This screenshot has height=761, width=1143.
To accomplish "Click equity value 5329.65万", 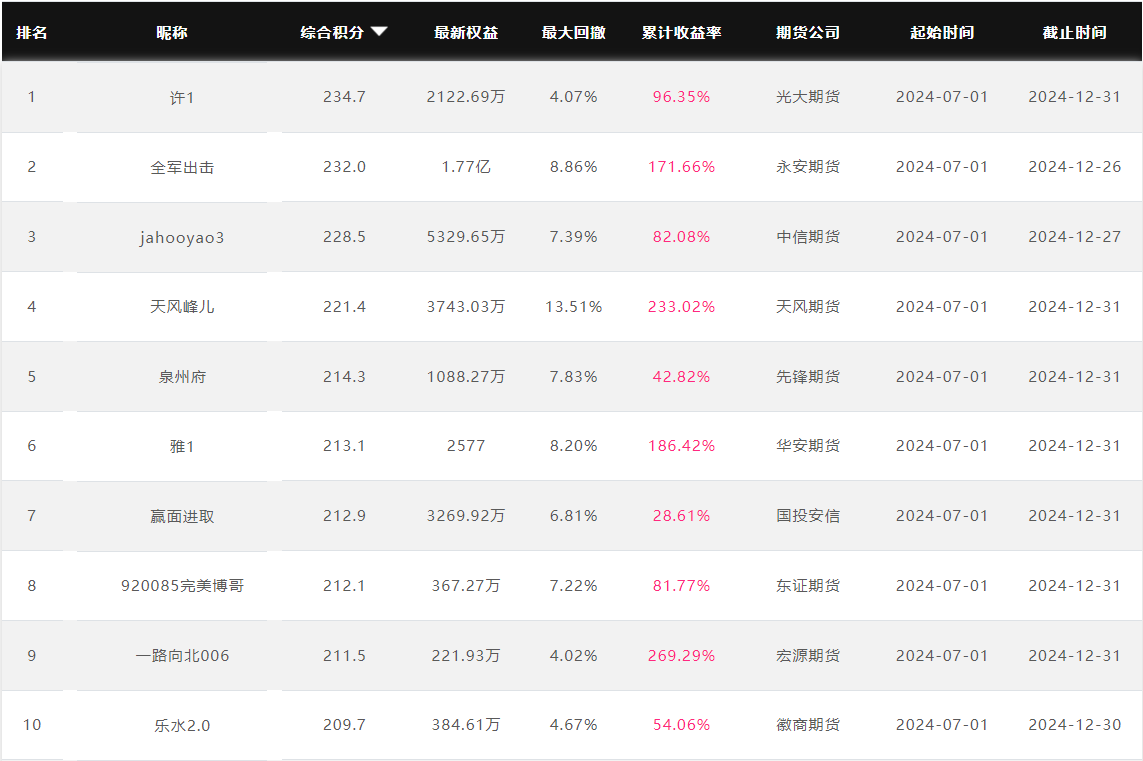I will pos(466,237).
